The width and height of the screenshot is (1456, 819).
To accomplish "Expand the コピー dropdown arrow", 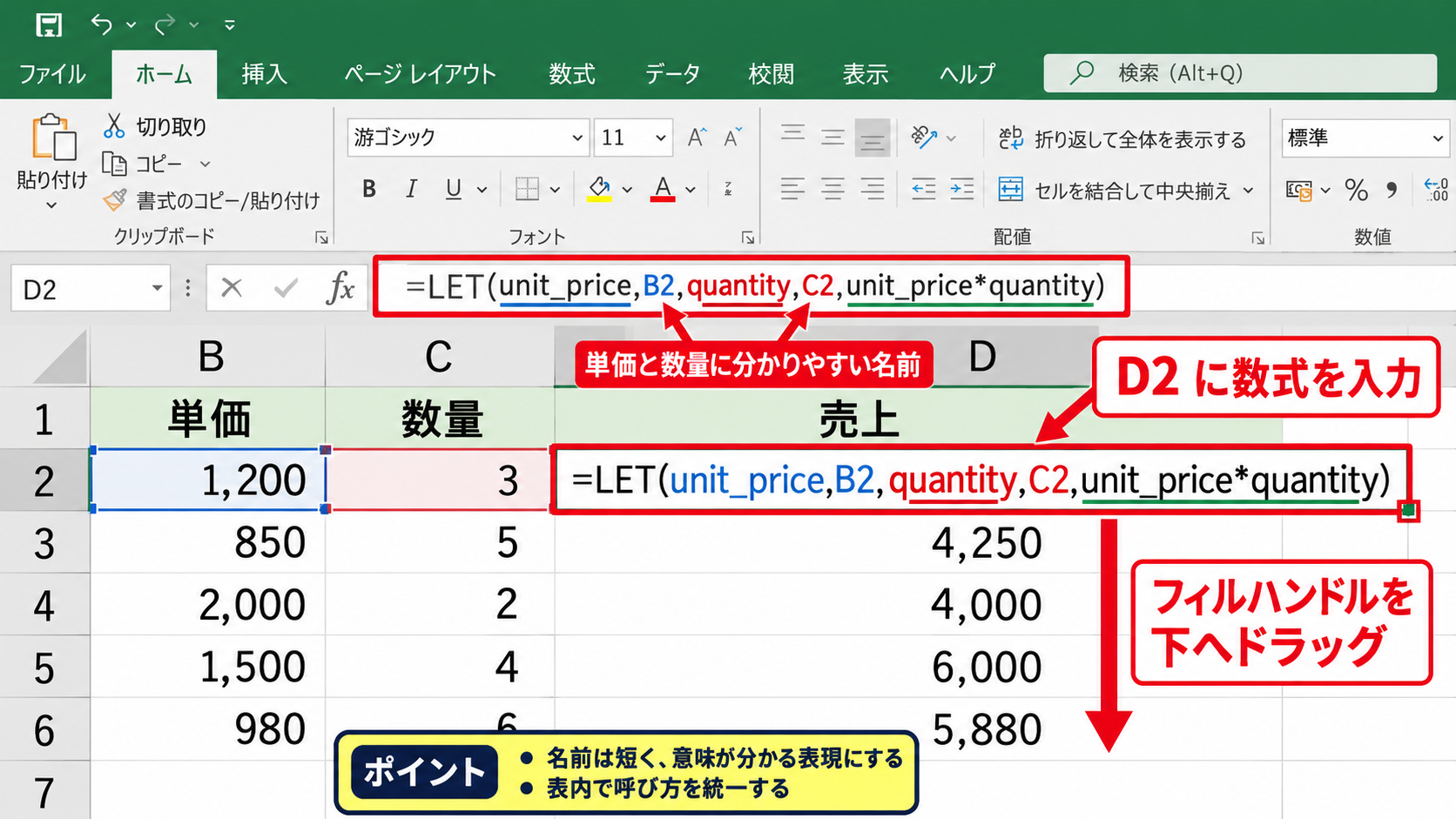I will pos(206,164).
